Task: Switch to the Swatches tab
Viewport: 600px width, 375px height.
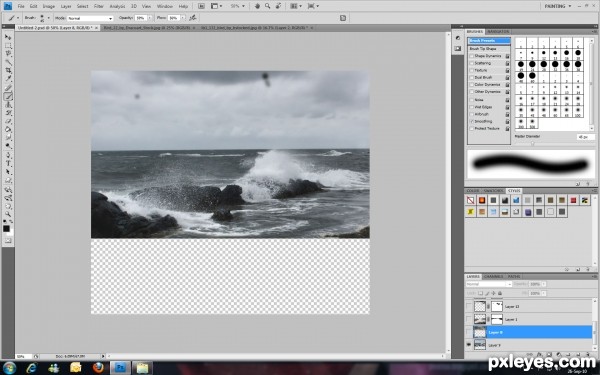Action: tap(493, 191)
